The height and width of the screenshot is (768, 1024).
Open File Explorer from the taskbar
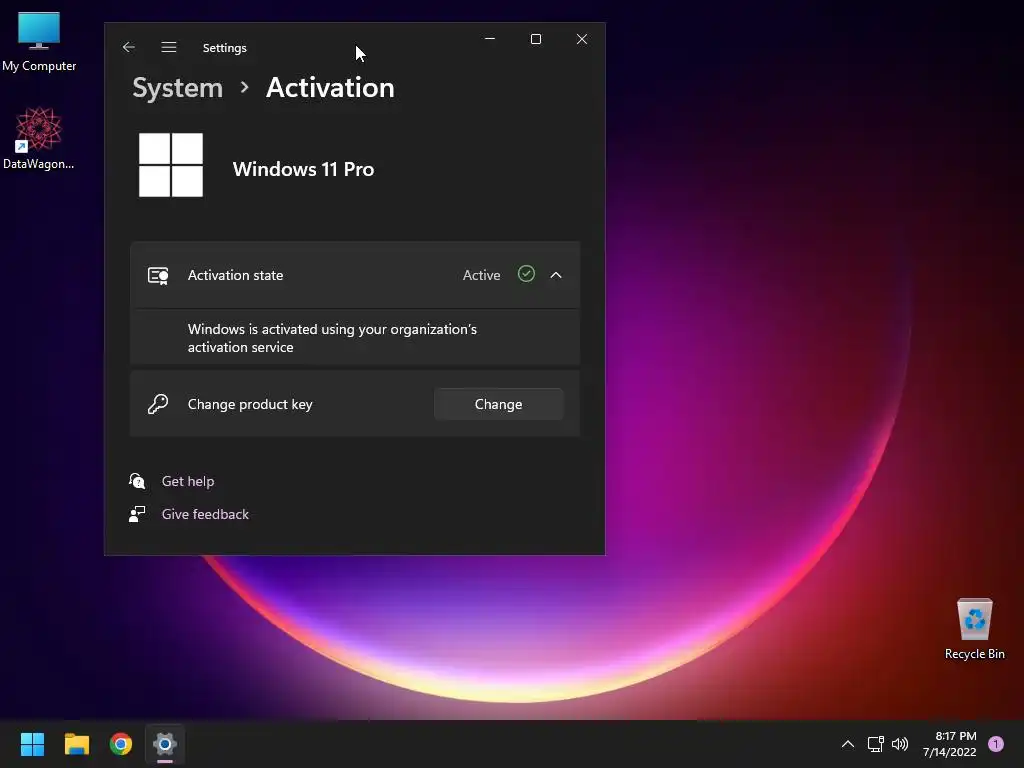(x=76, y=744)
